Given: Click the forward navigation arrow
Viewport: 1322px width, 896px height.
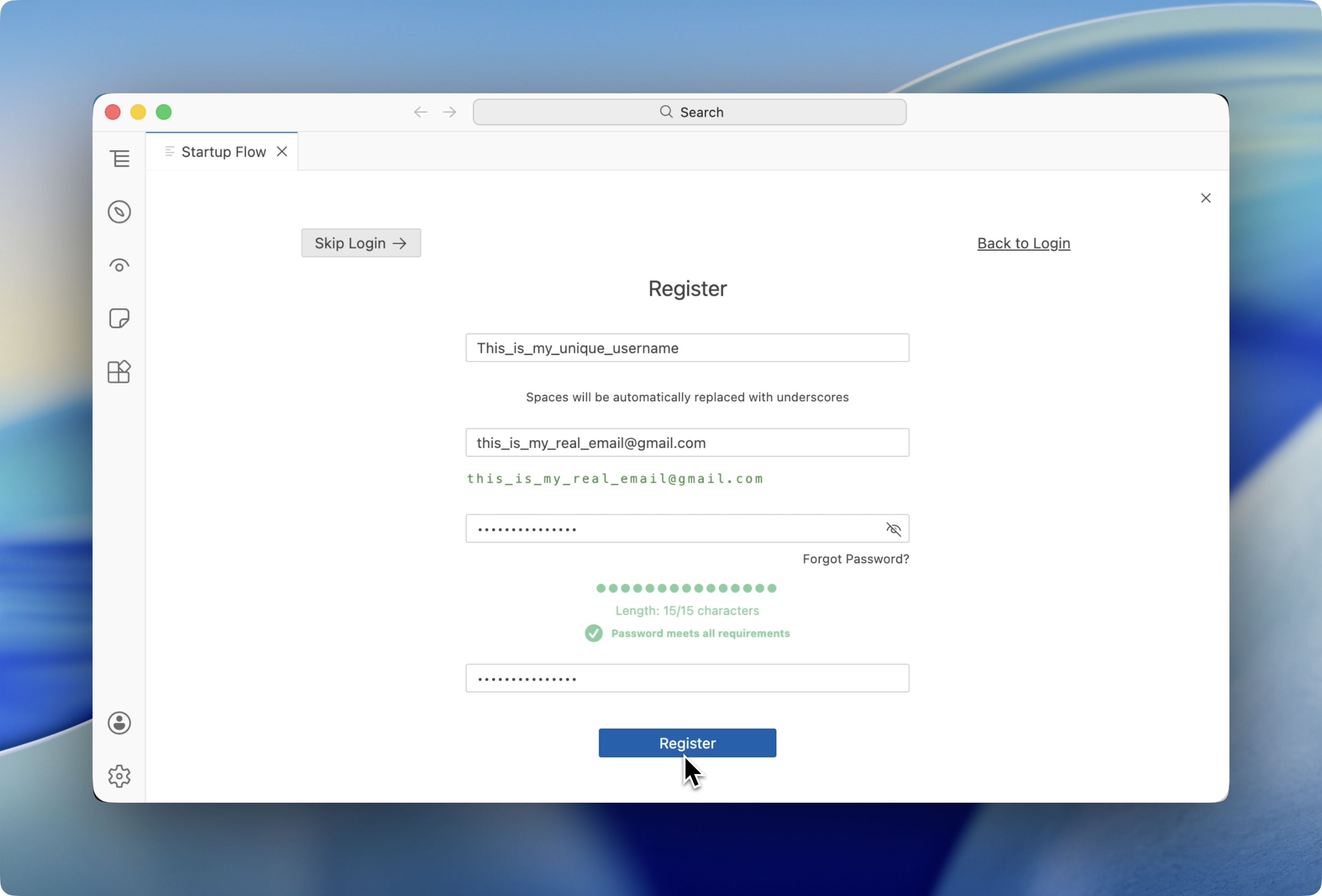Looking at the screenshot, I should [x=450, y=111].
